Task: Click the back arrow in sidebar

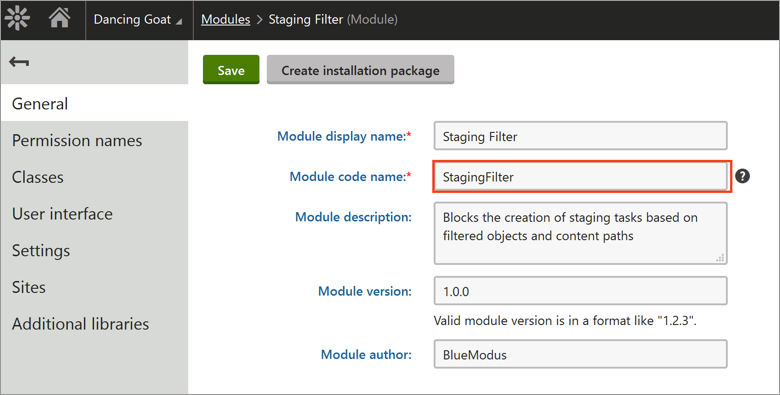Action: 19,62
